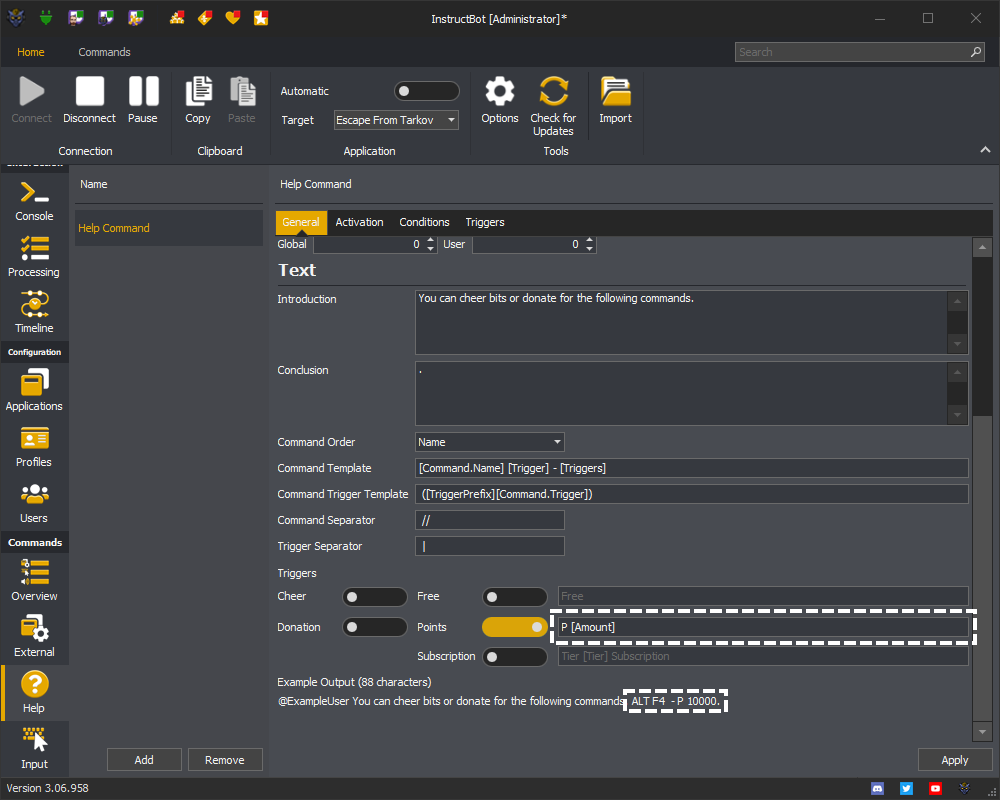This screenshot has width=1000, height=800.
Task: Open Input commands in sidebar
Action: click(x=34, y=748)
